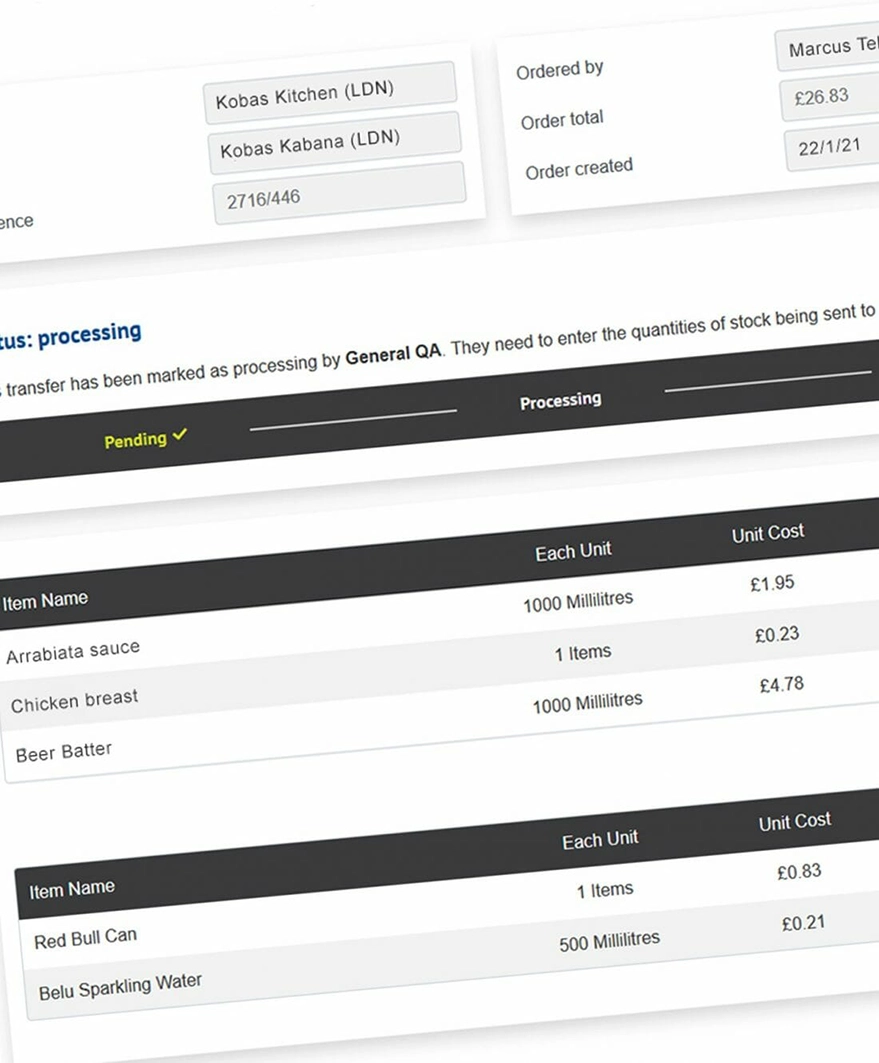This screenshot has height=1063, width=879.
Task: Click the progress line between Pending and Processing
Action: pyautogui.click(x=353, y=419)
